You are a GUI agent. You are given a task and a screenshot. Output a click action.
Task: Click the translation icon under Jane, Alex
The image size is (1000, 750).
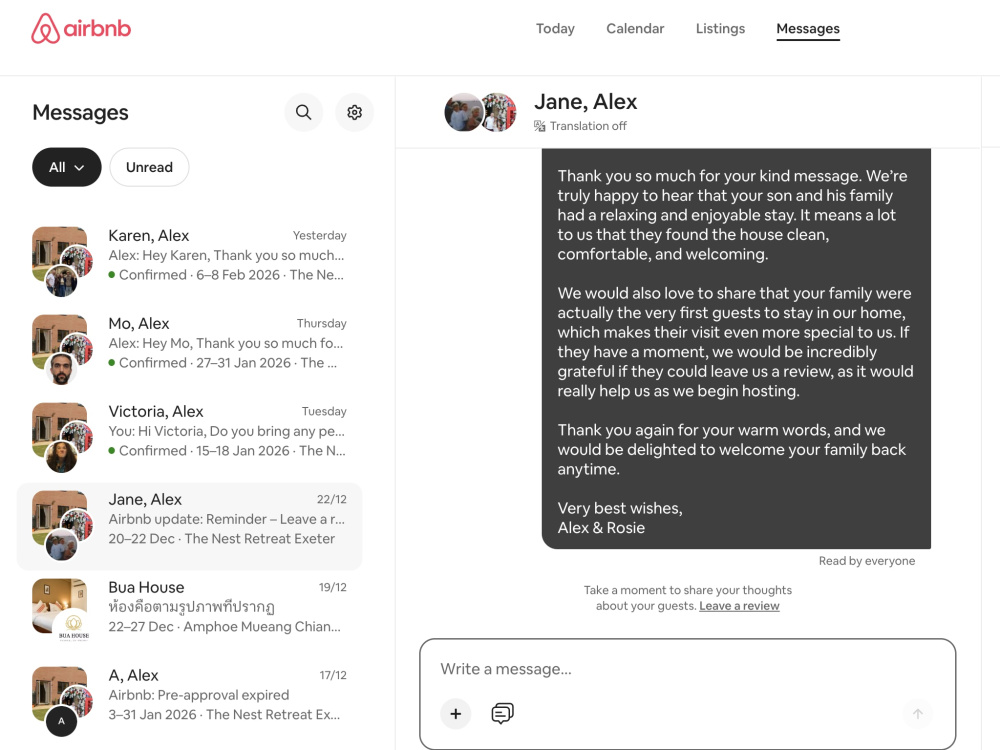(x=540, y=126)
